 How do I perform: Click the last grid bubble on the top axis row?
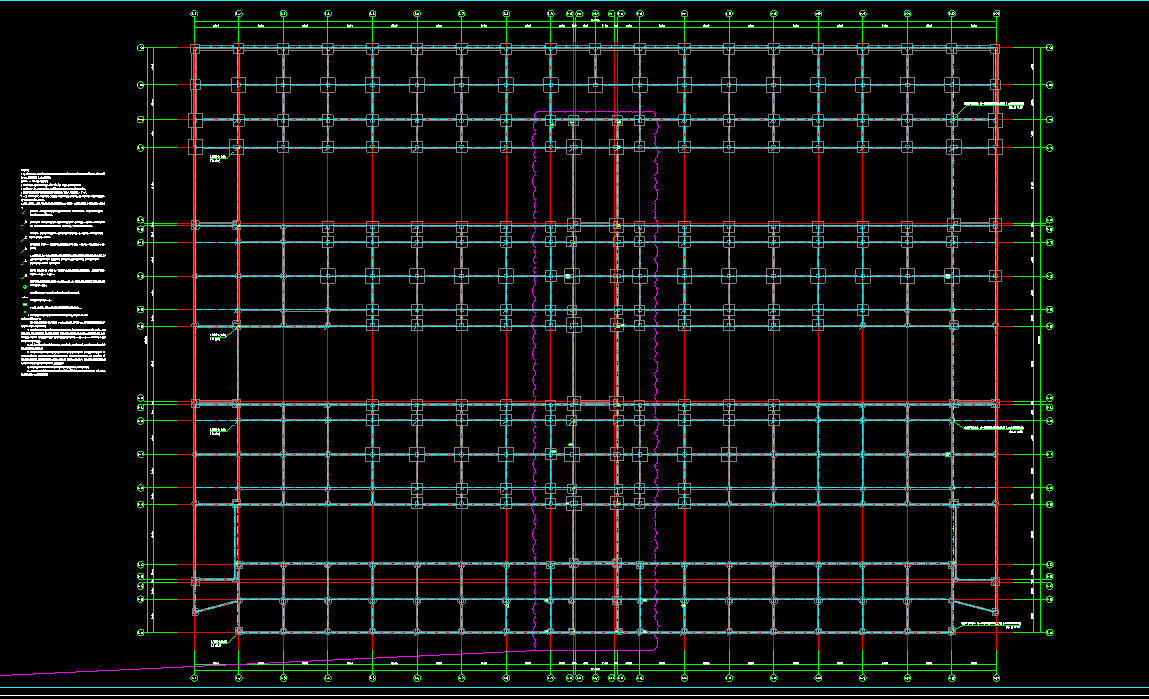point(996,13)
